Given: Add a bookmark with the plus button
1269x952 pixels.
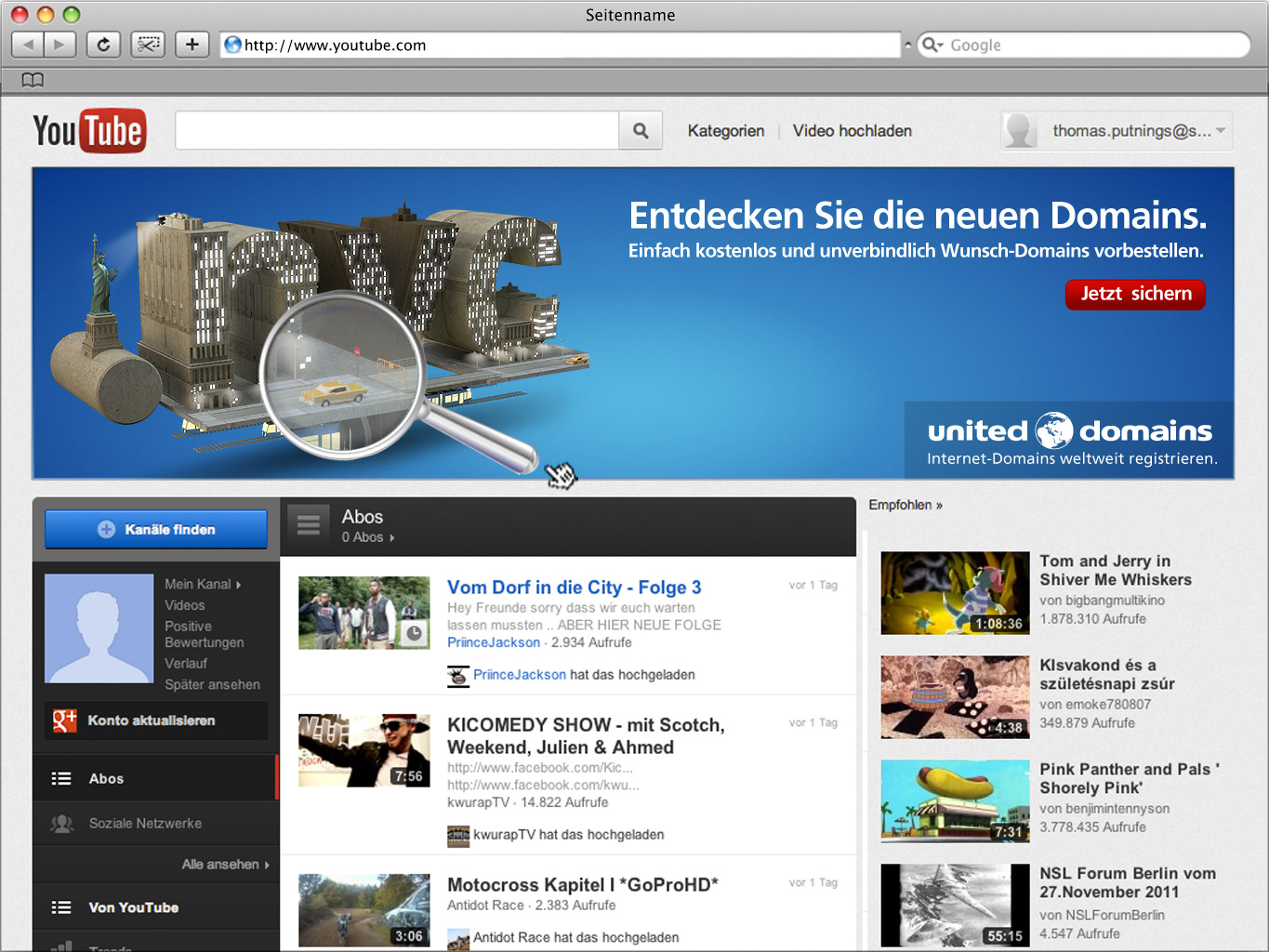Looking at the screenshot, I should click(192, 45).
